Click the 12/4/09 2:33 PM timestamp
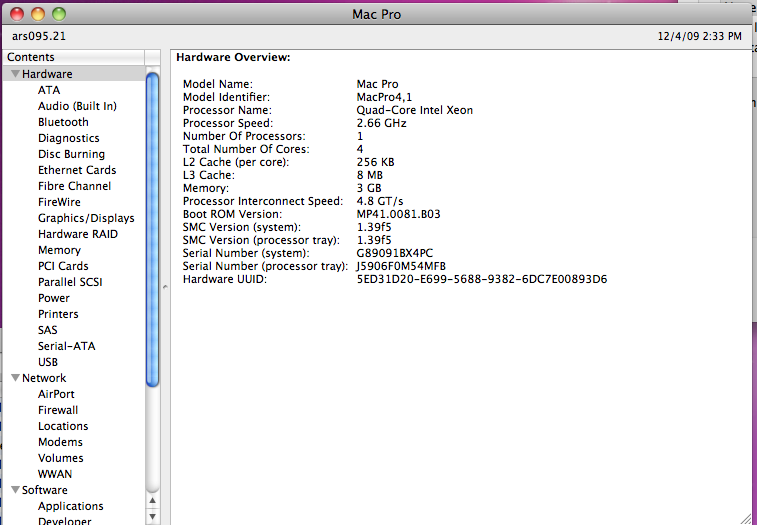This screenshot has width=757, height=525. [700, 36]
